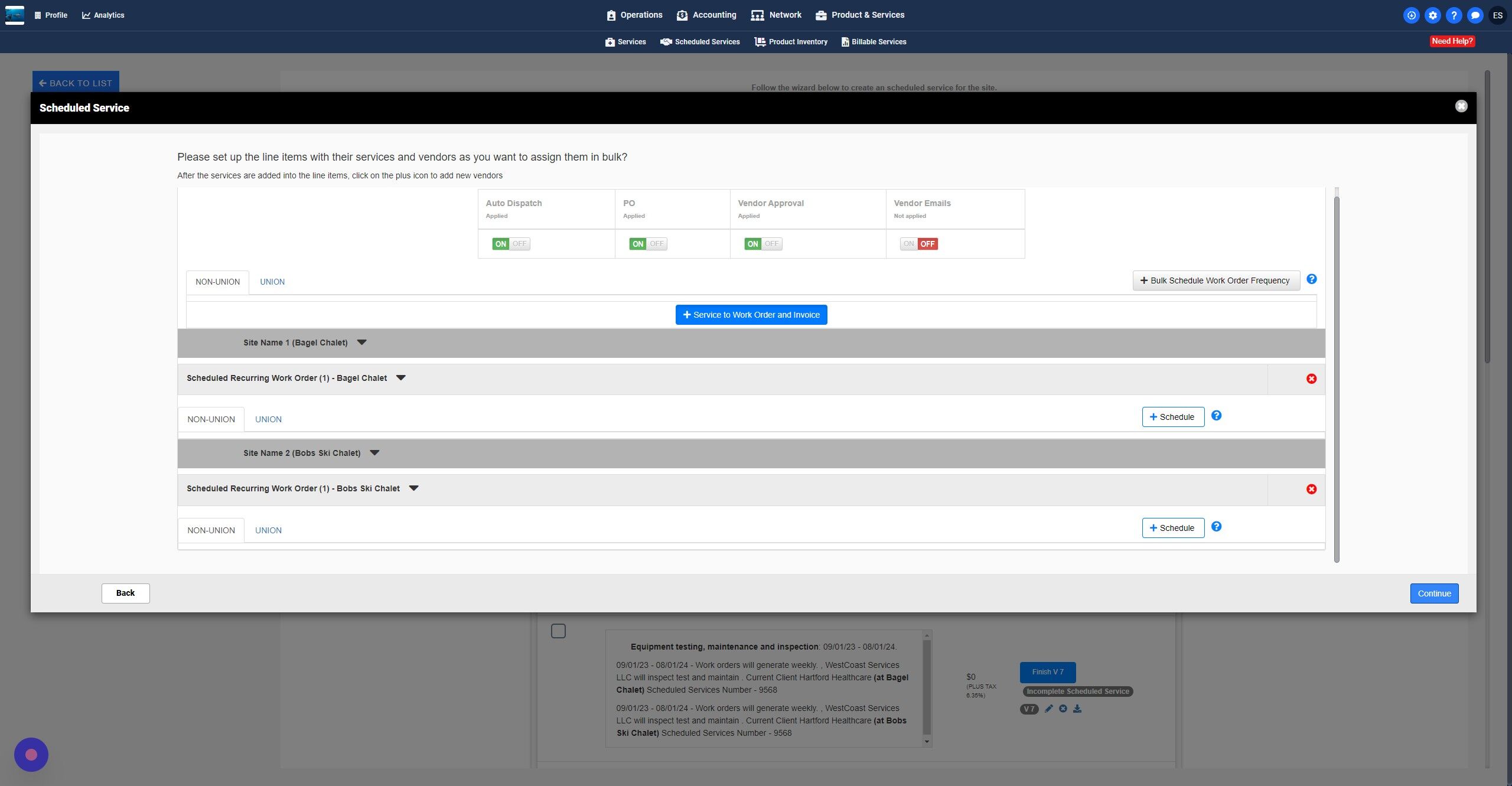
Task: Click the dialog's vertical scrollbar
Action: [x=1337, y=378]
